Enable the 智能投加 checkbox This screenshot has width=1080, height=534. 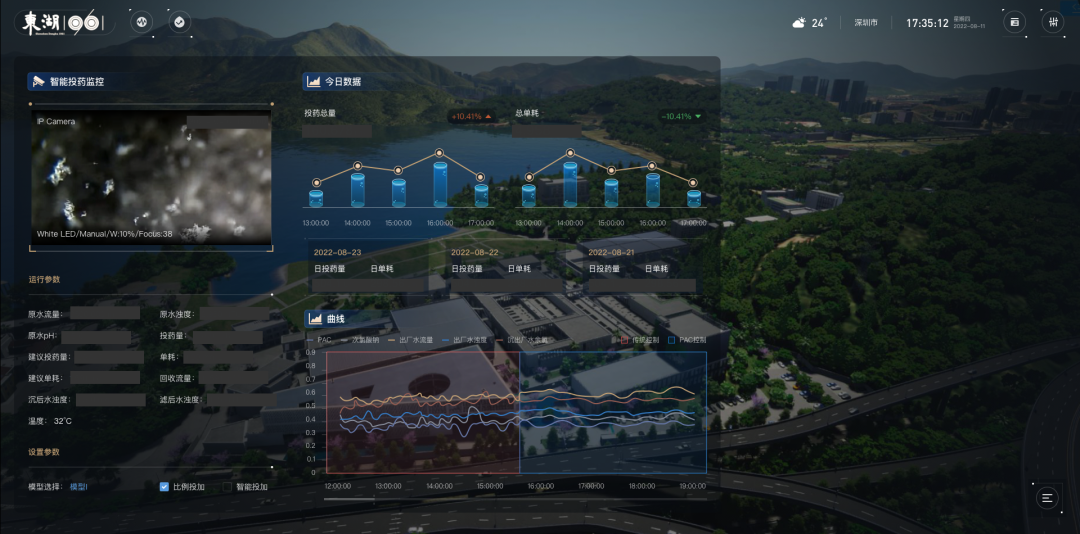click(x=227, y=487)
